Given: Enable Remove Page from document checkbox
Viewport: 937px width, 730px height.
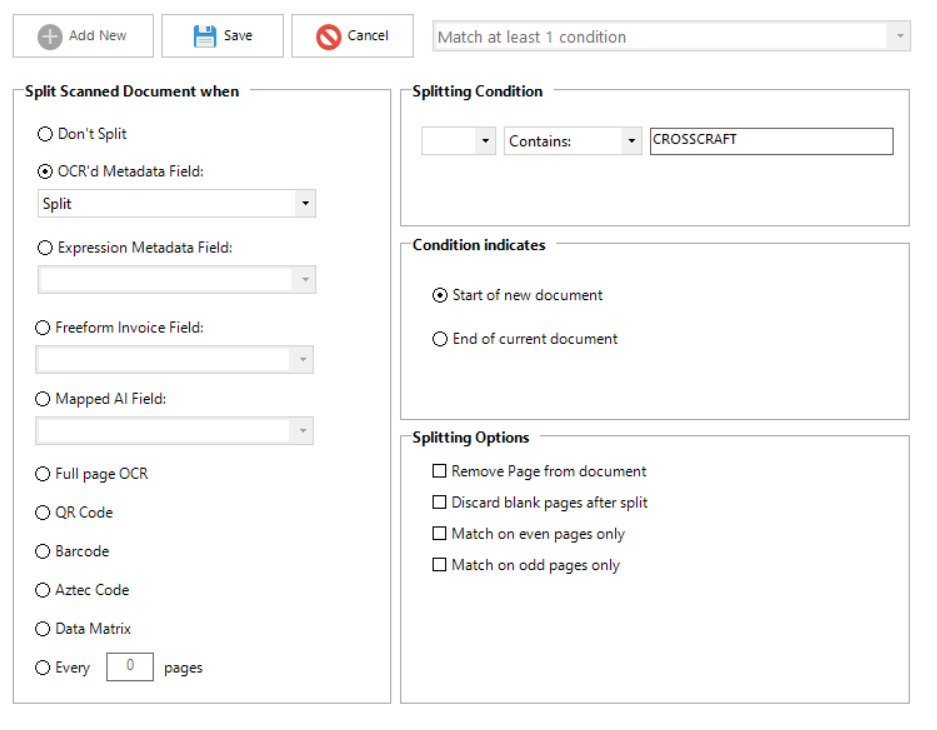Looking at the screenshot, I should pyautogui.click(x=439, y=471).
